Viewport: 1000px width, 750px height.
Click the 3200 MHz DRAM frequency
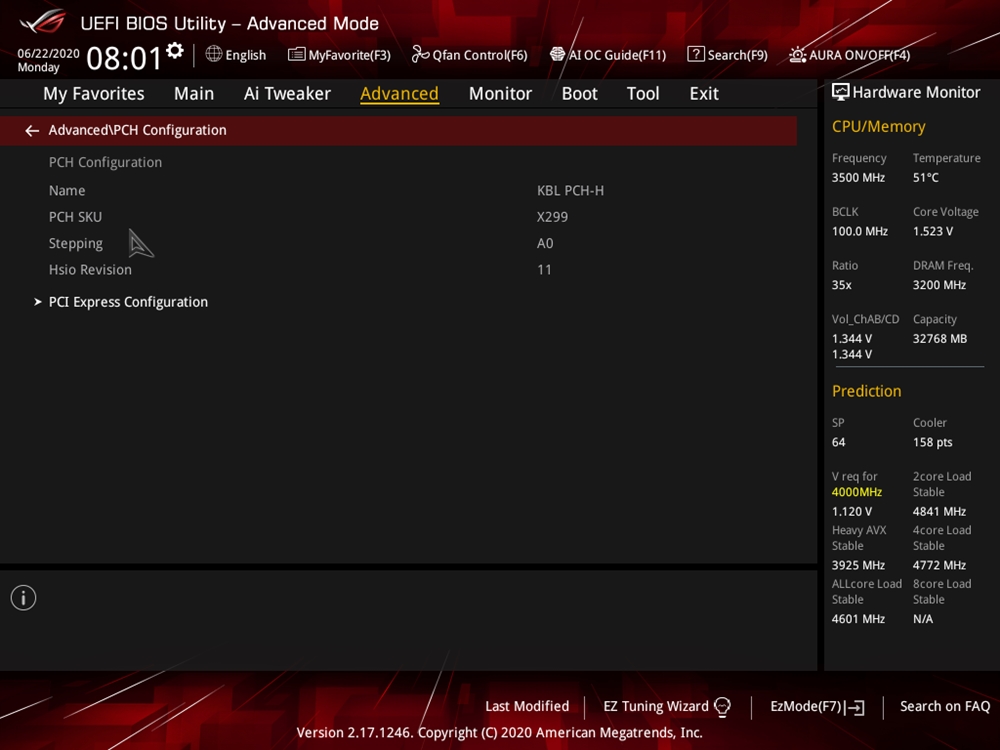(939, 285)
